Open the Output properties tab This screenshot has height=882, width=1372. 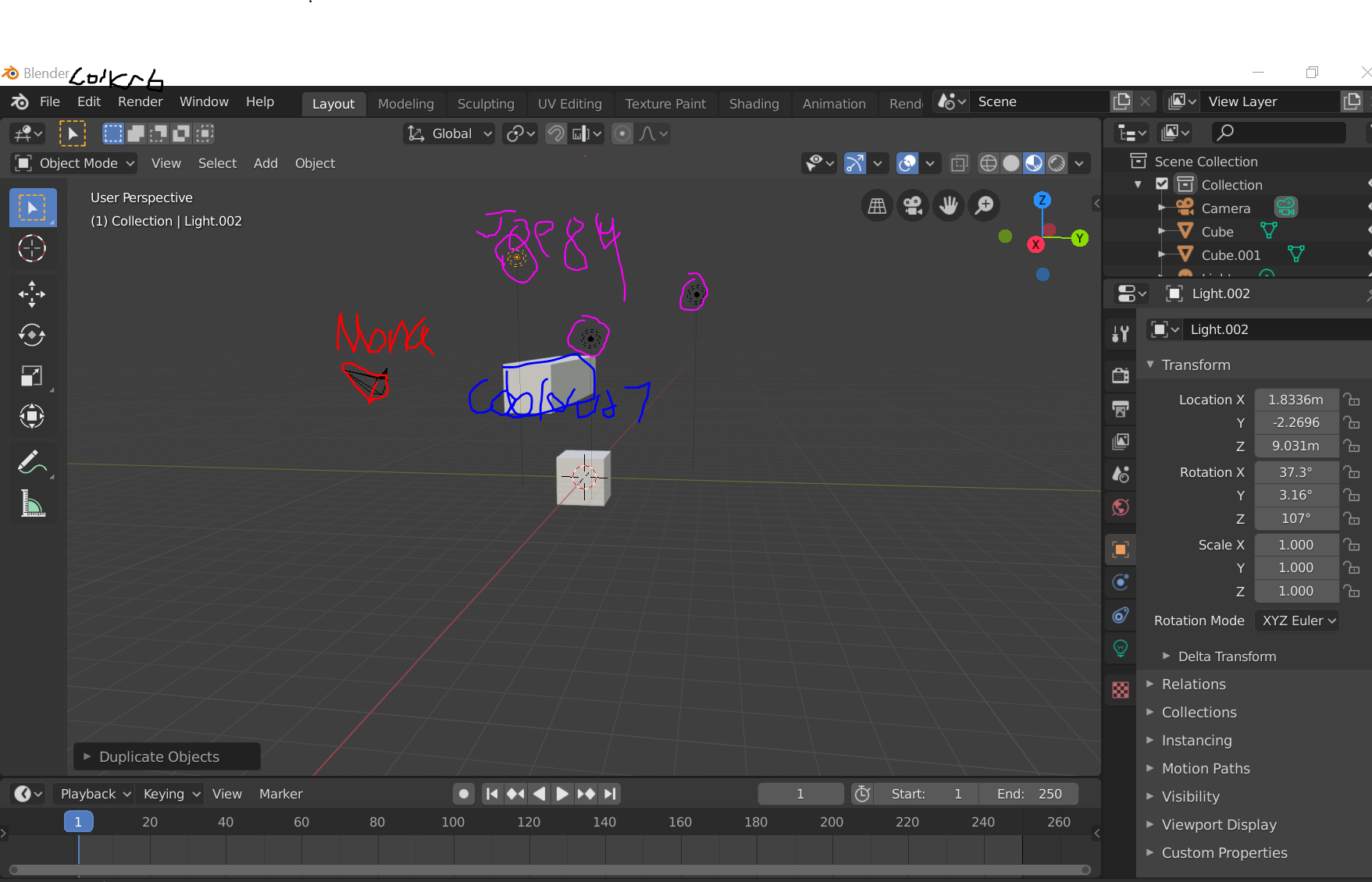[1121, 408]
